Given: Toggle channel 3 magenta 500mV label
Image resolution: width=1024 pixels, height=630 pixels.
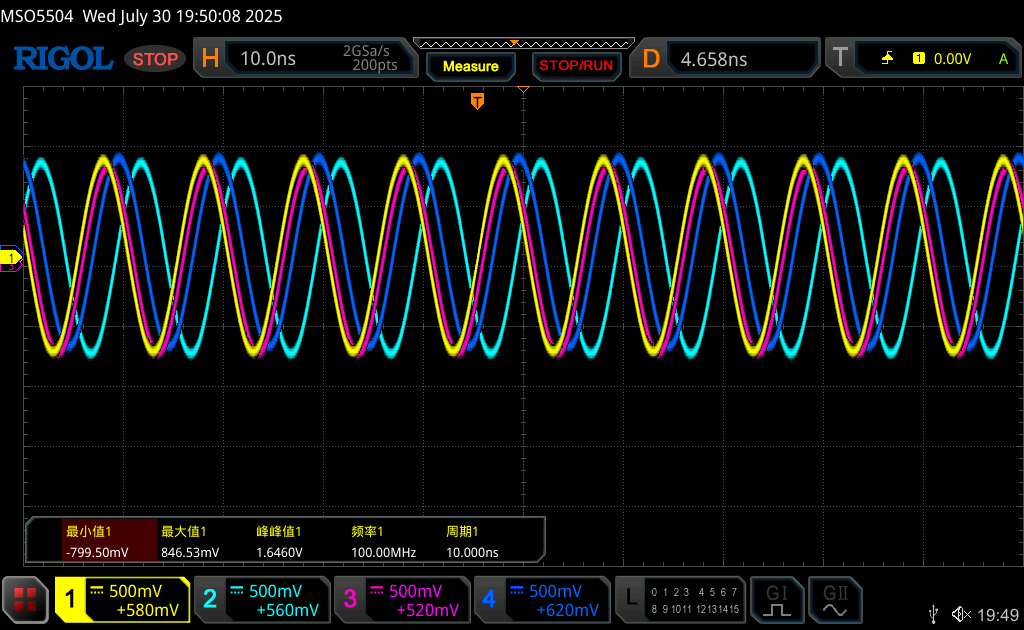Looking at the screenshot, I should coord(415,591).
